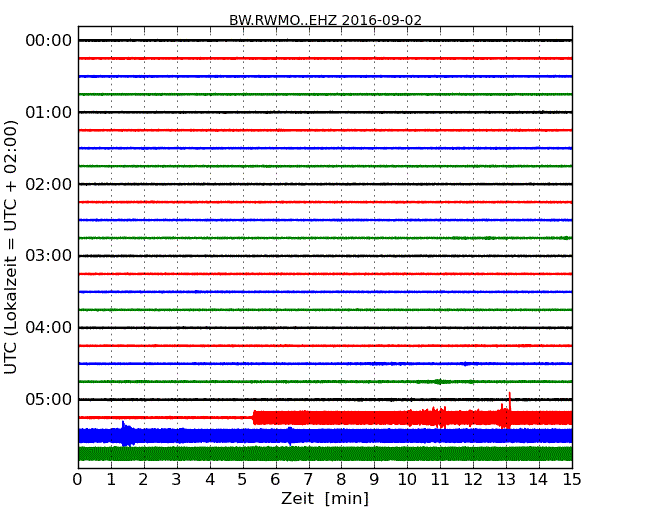Click x-axis tick label 13

pos(506,480)
